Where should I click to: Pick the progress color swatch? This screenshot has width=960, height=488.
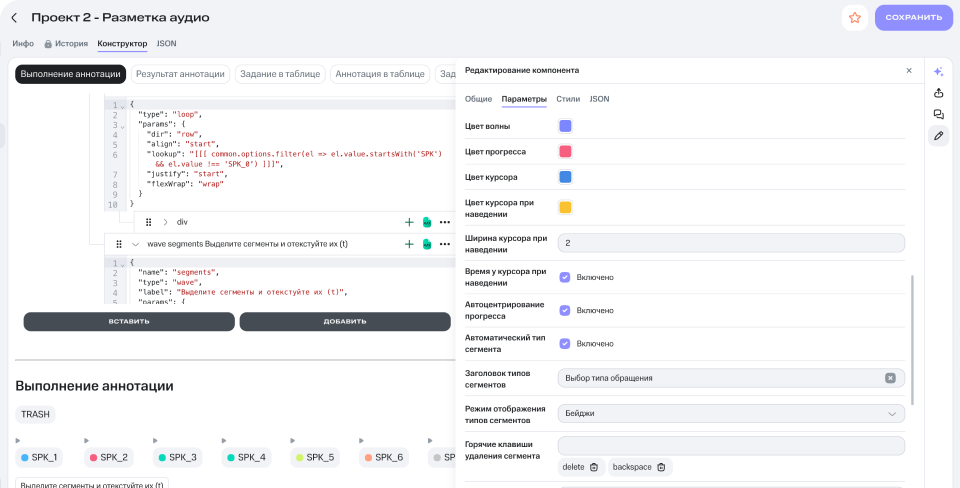[x=565, y=151]
